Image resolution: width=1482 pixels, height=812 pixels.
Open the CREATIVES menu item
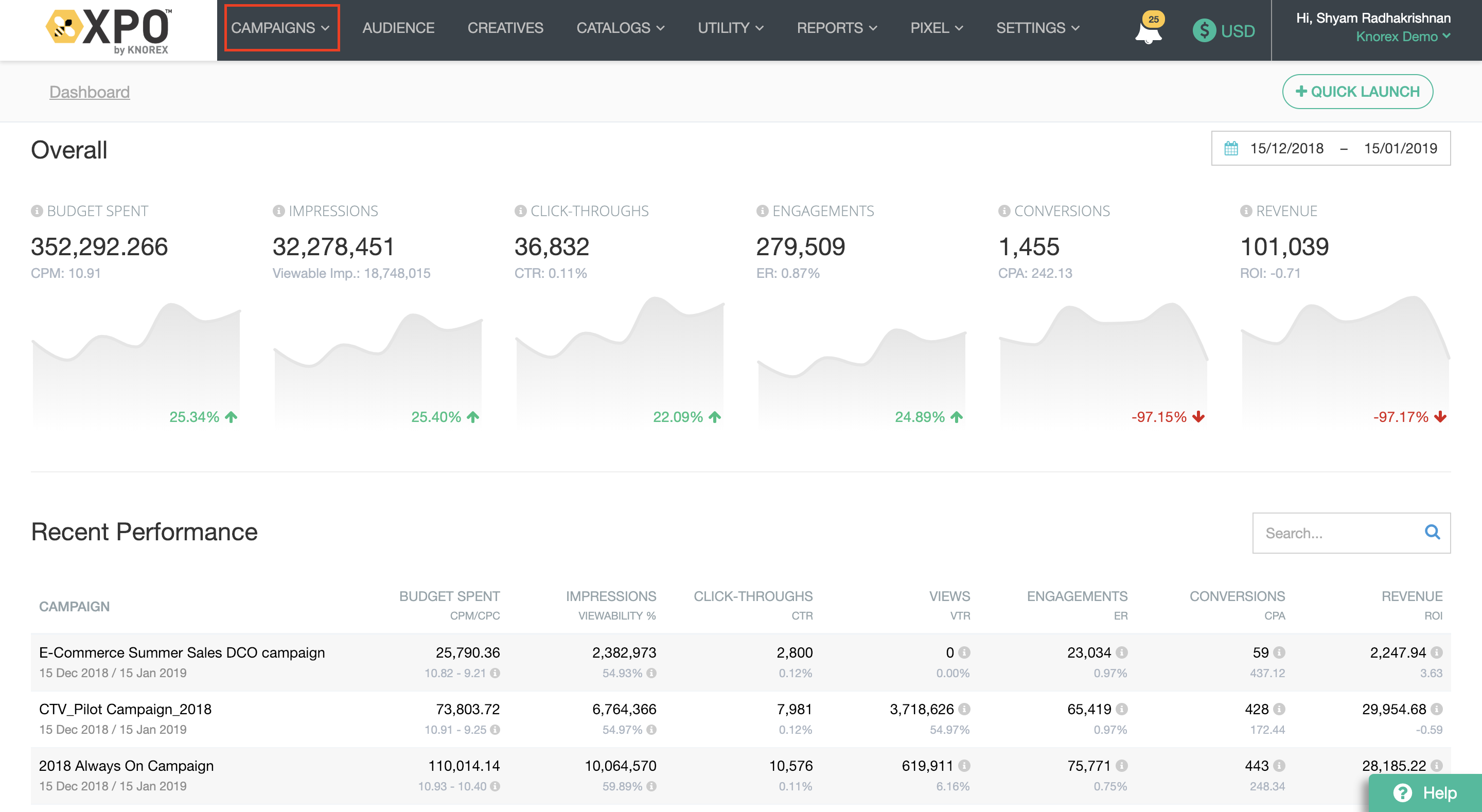[x=505, y=28]
